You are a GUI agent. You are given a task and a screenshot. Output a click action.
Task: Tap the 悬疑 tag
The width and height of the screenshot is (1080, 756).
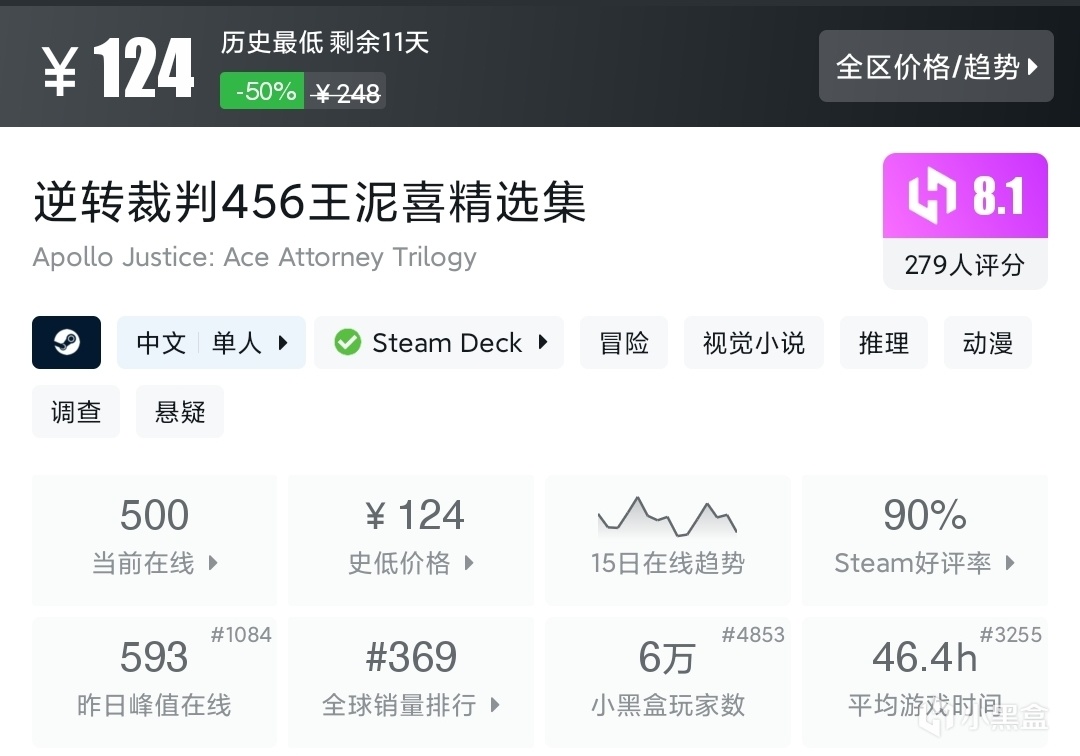click(180, 412)
